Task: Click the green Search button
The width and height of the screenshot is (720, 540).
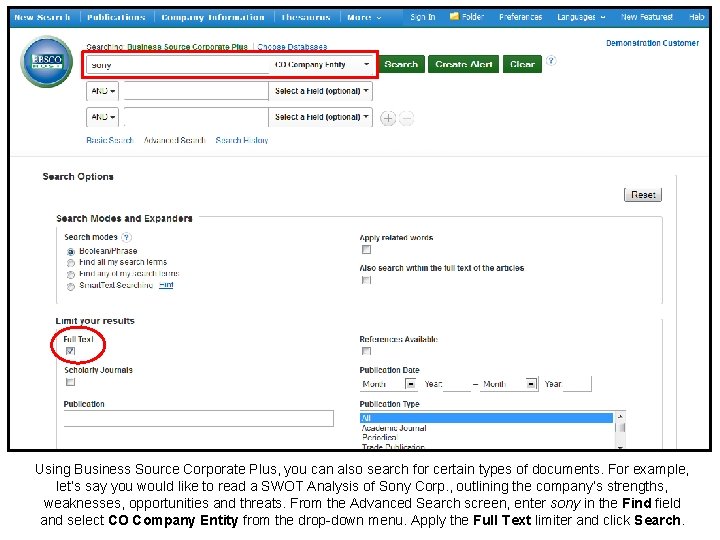Action: click(x=401, y=64)
